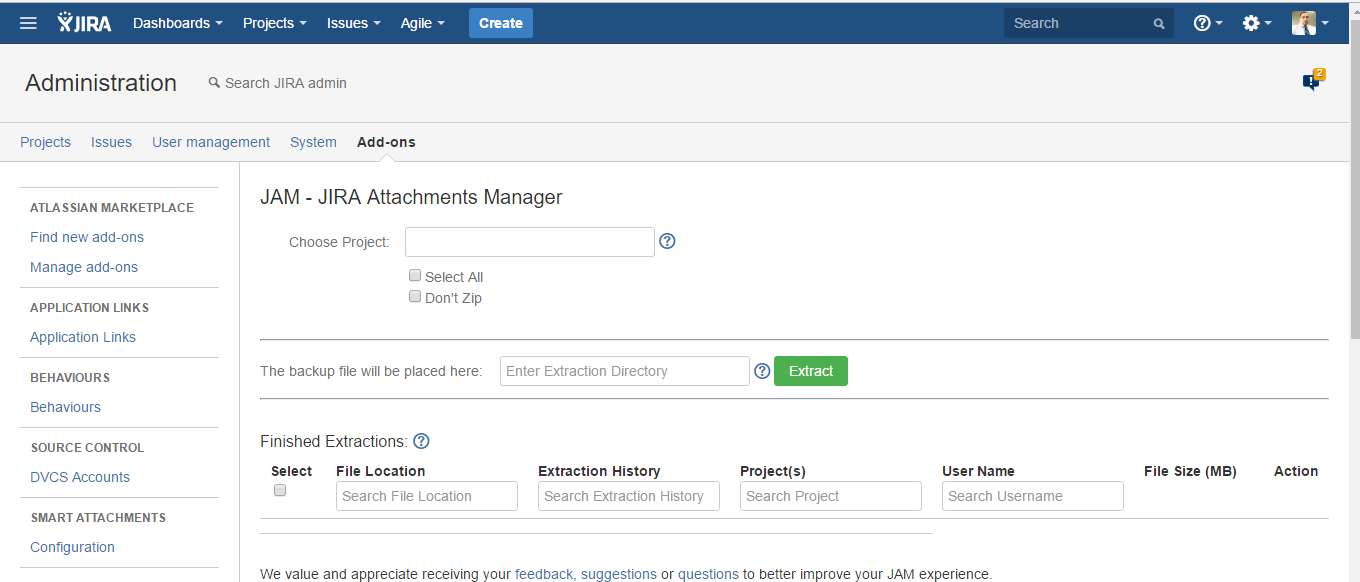Open the feedback notification icon
Viewport: 1360px width, 582px height.
(1312, 82)
